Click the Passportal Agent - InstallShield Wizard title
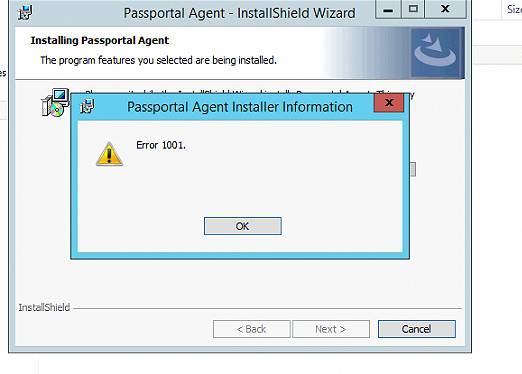 [x=239, y=13]
